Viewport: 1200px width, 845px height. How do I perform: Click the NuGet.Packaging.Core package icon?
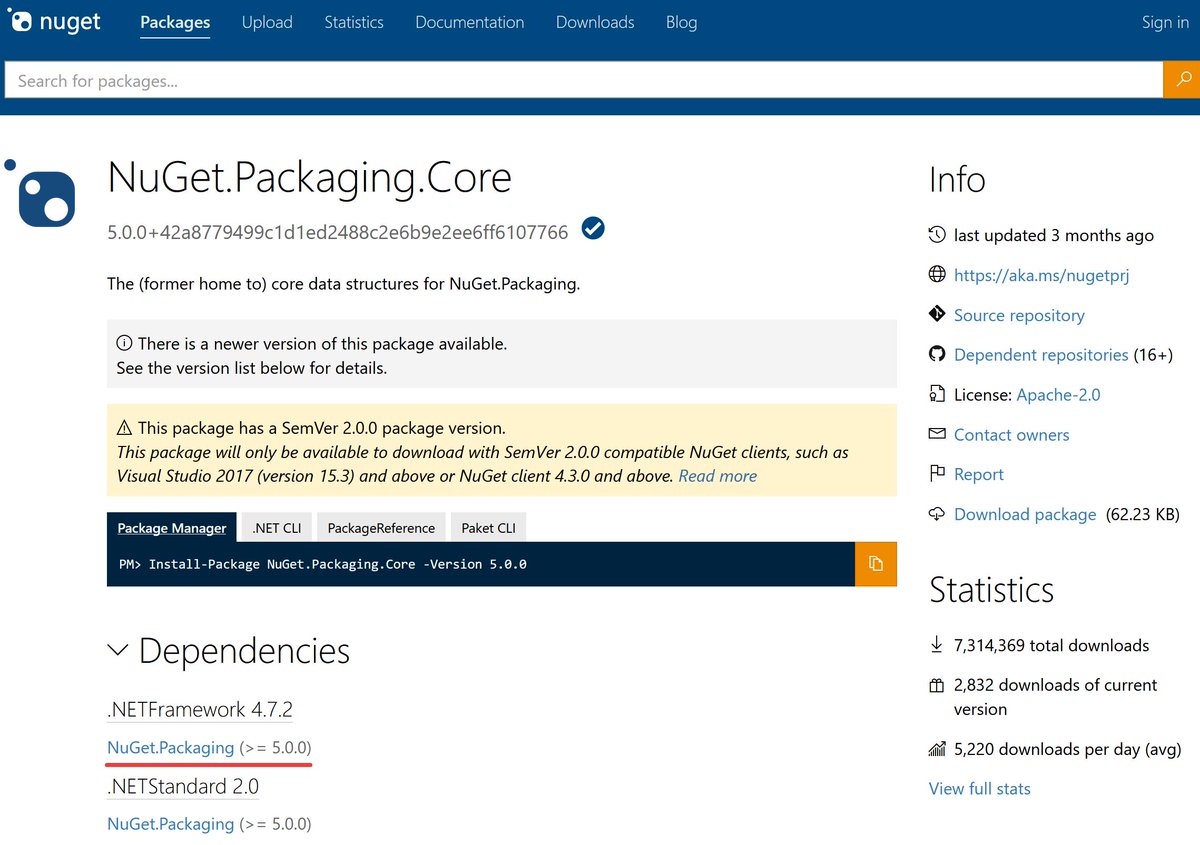(41, 193)
